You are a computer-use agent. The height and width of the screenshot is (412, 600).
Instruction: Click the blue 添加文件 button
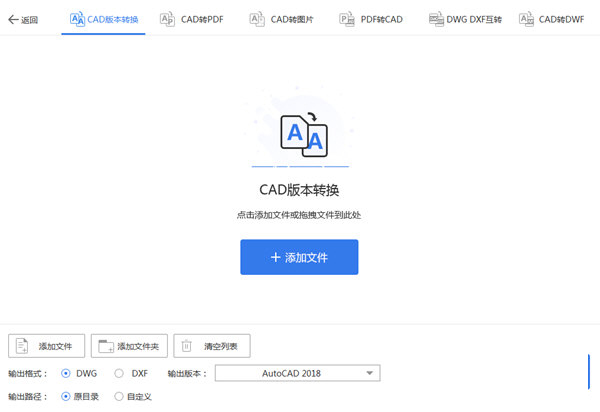pos(299,257)
